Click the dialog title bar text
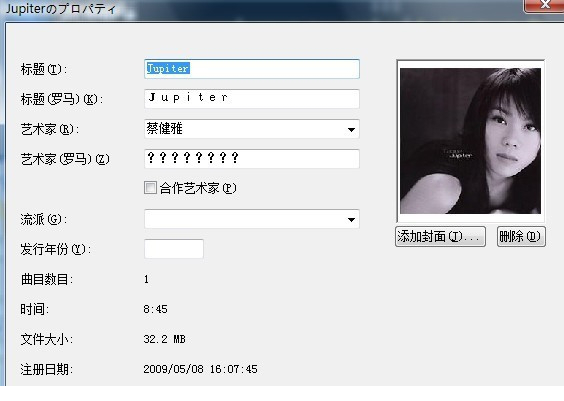This screenshot has width=564, height=401. [x=60, y=9]
